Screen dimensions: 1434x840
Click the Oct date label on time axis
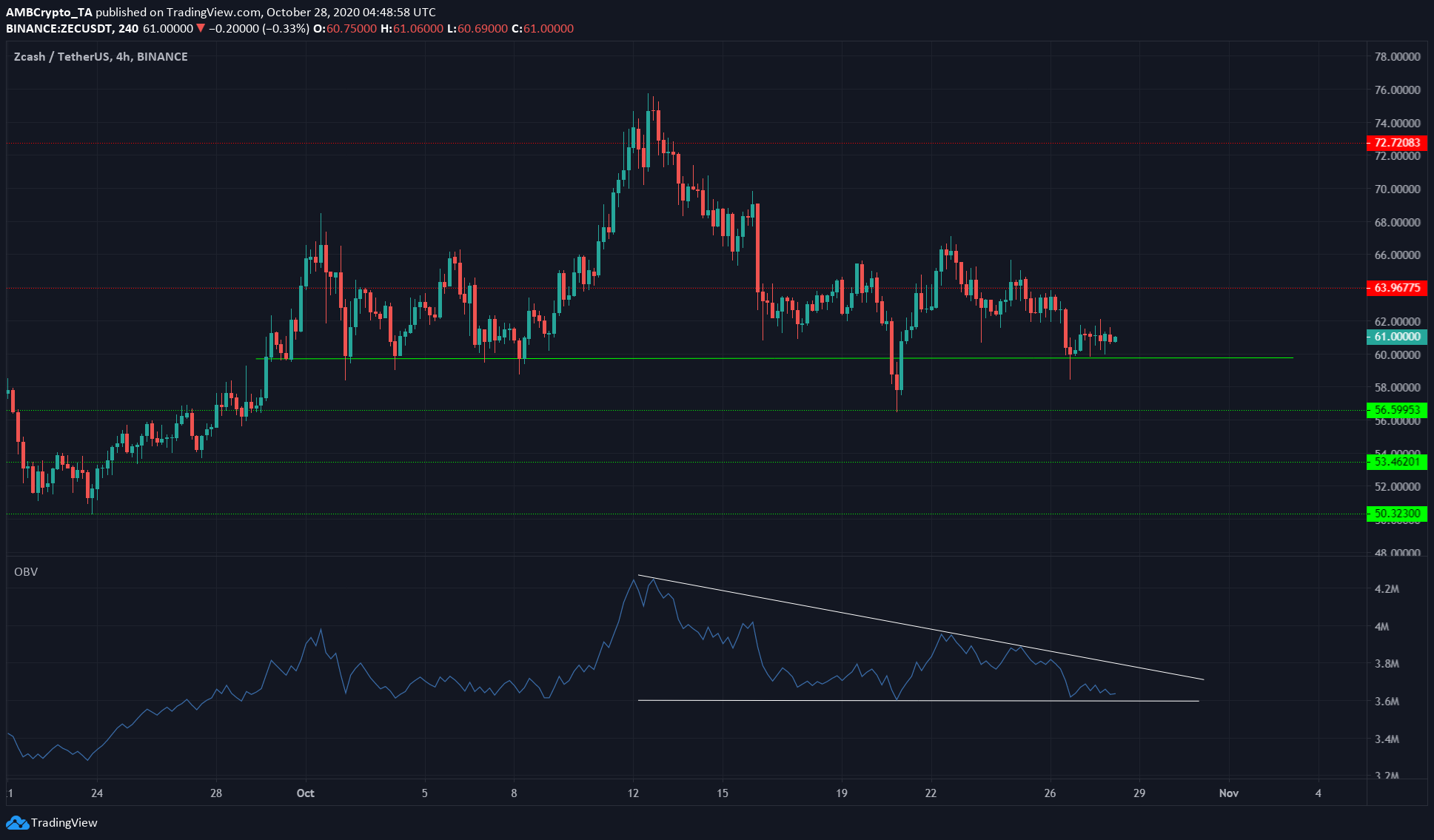tap(305, 793)
